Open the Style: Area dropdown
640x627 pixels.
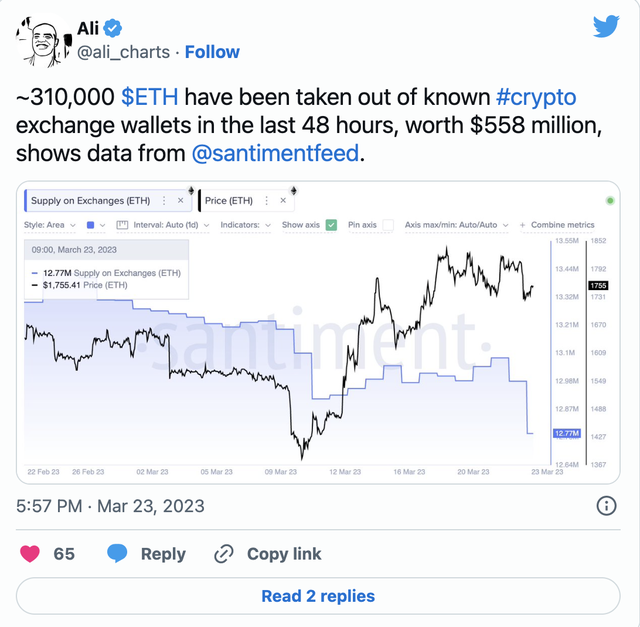50,225
